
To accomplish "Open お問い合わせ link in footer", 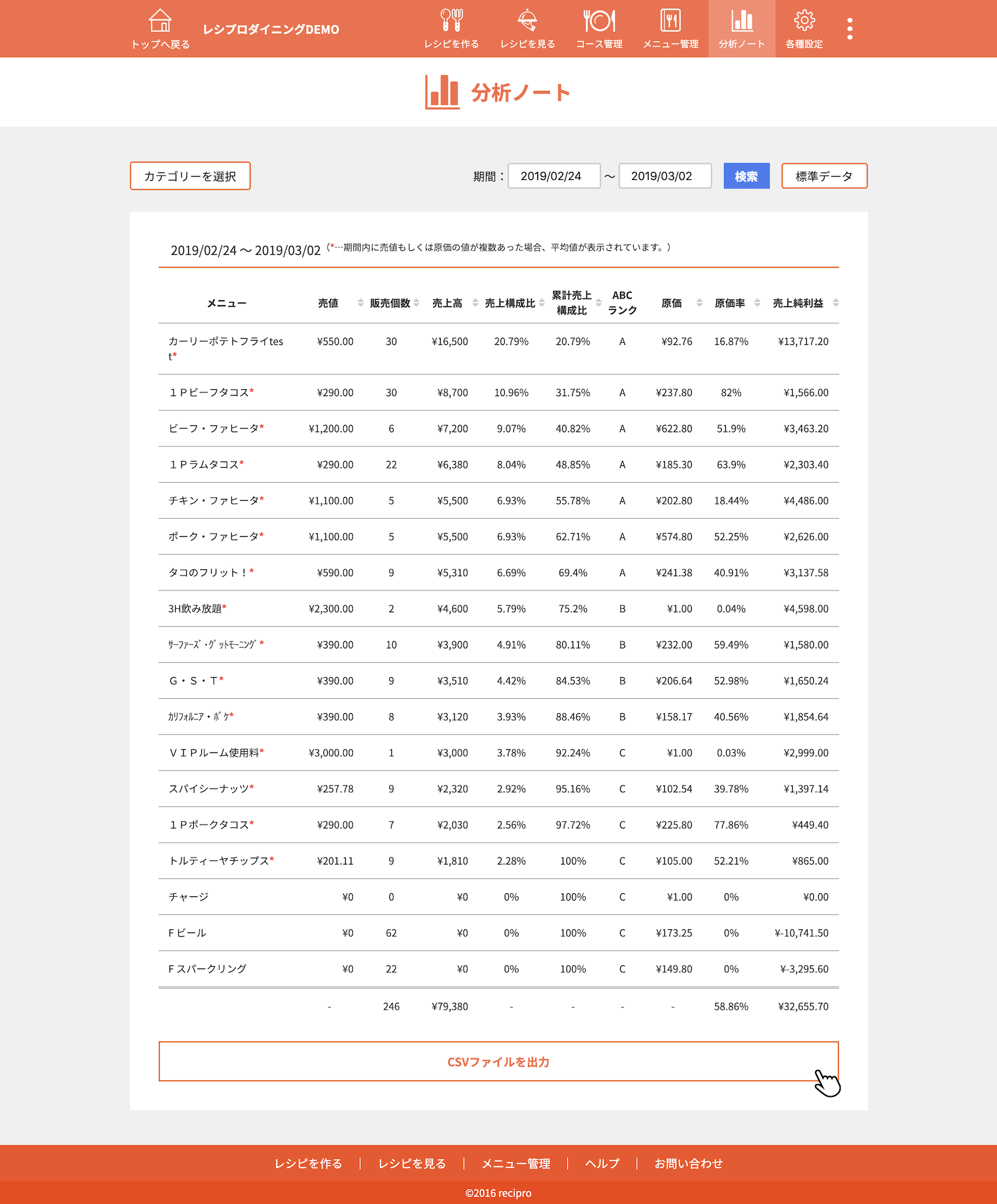I will click(688, 1164).
